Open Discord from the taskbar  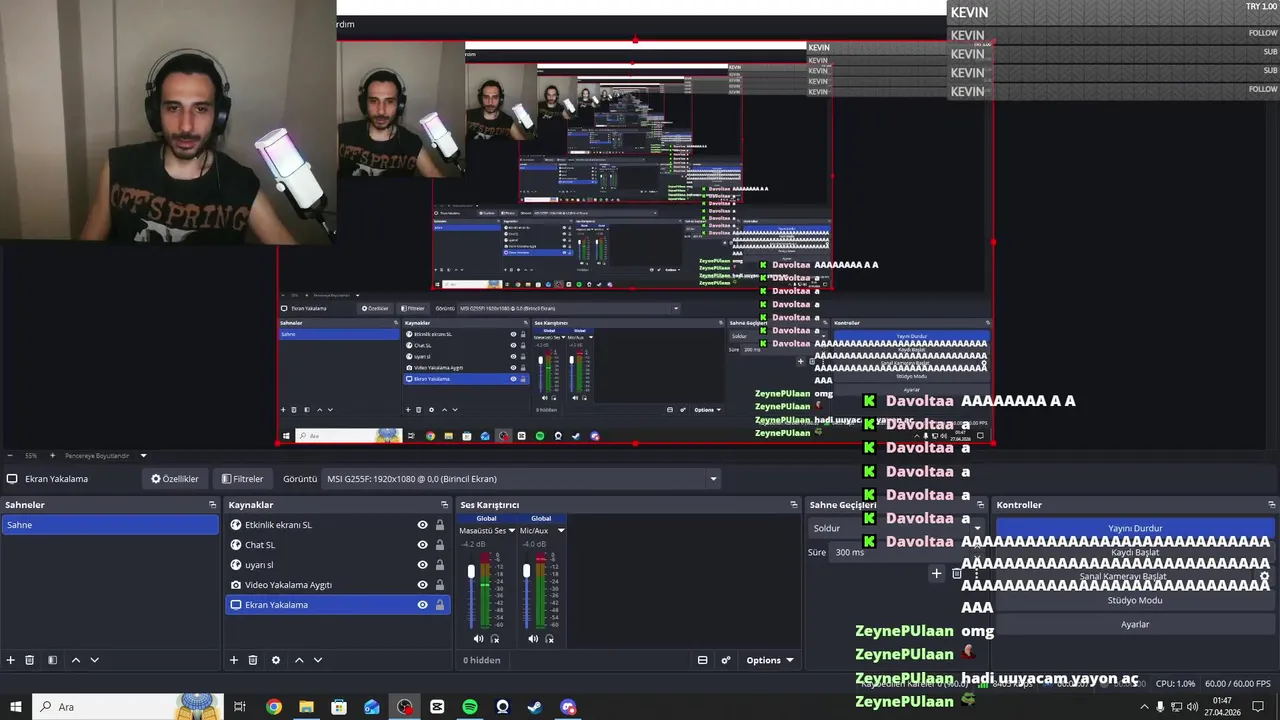pos(568,707)
